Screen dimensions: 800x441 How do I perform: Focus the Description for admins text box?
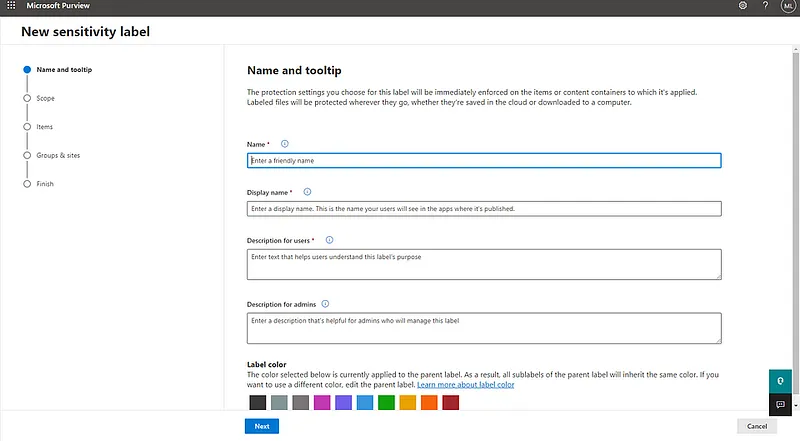point(484,328)
